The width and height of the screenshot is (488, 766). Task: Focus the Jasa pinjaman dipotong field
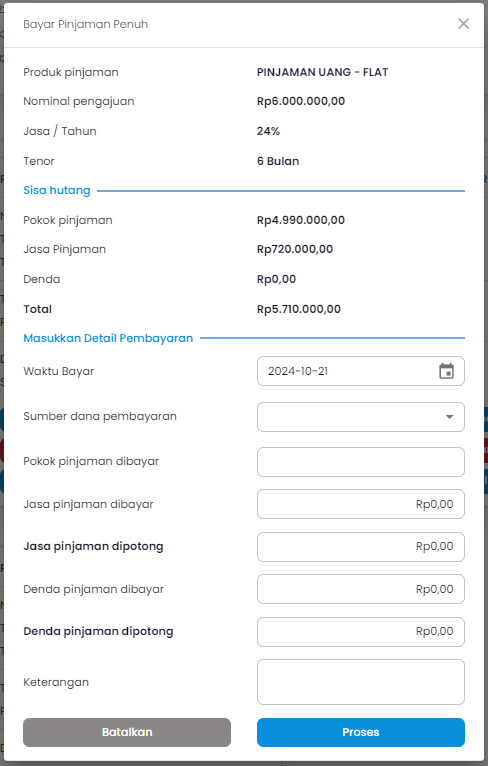click(x=361, y=547)
